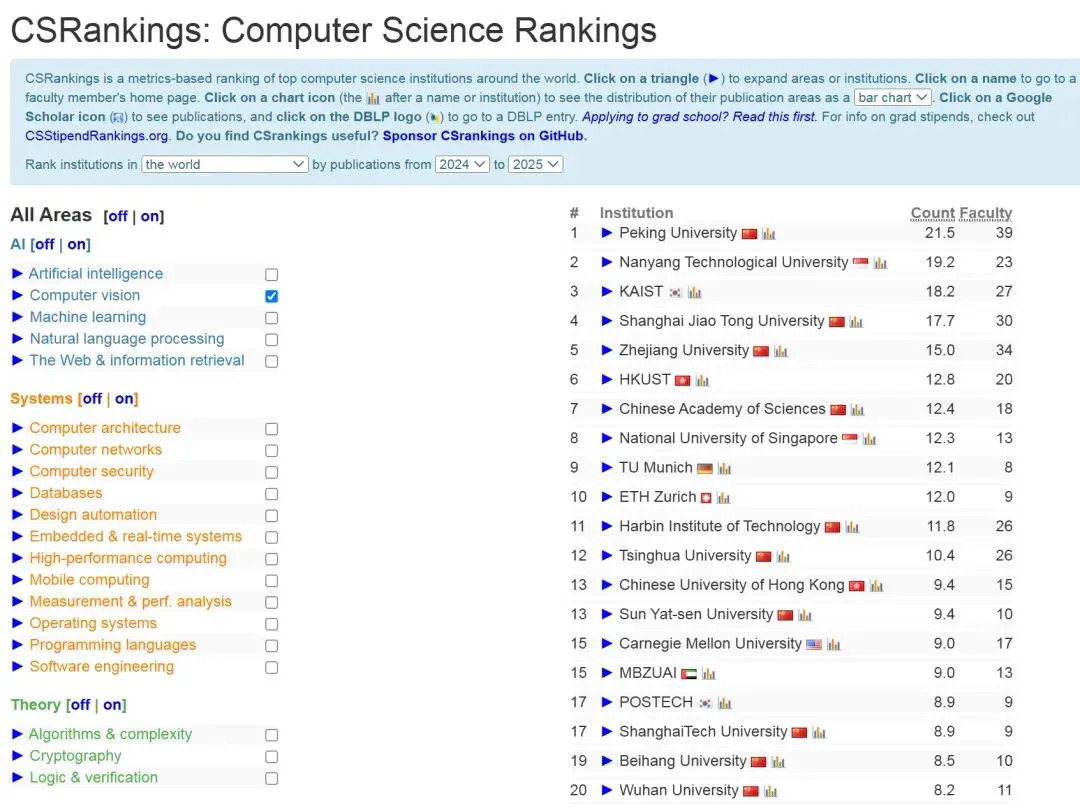1080x808 pixels.
Task: Turn off all AI areas
Action: pos(44,244)
